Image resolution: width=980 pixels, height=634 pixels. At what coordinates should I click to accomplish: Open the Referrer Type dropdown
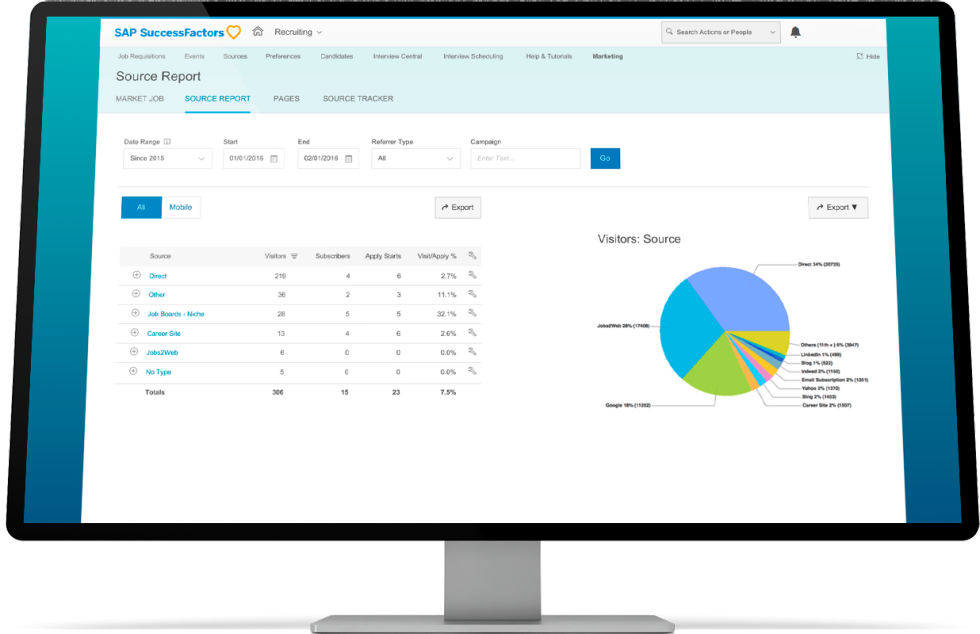coord(415,158)
